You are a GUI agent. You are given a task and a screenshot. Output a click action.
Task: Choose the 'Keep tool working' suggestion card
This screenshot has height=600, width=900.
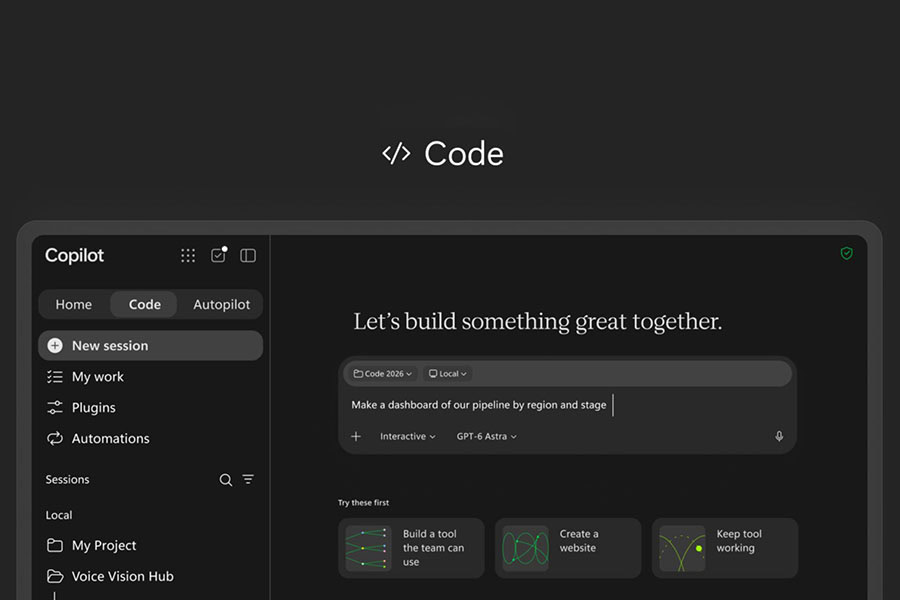[x=725, y=548]
